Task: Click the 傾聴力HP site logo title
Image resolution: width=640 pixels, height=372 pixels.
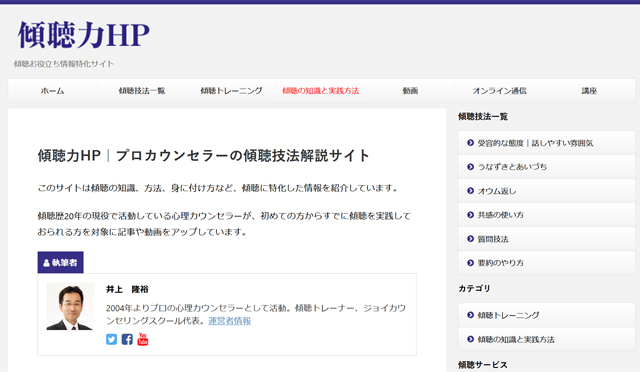Action: (x=84, y=35)
